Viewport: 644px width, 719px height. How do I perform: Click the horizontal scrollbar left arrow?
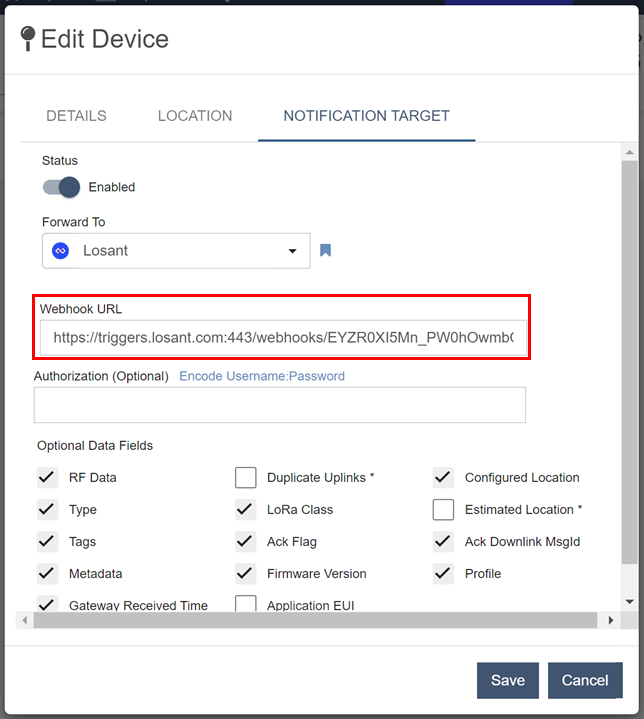(x=25, y=620)
